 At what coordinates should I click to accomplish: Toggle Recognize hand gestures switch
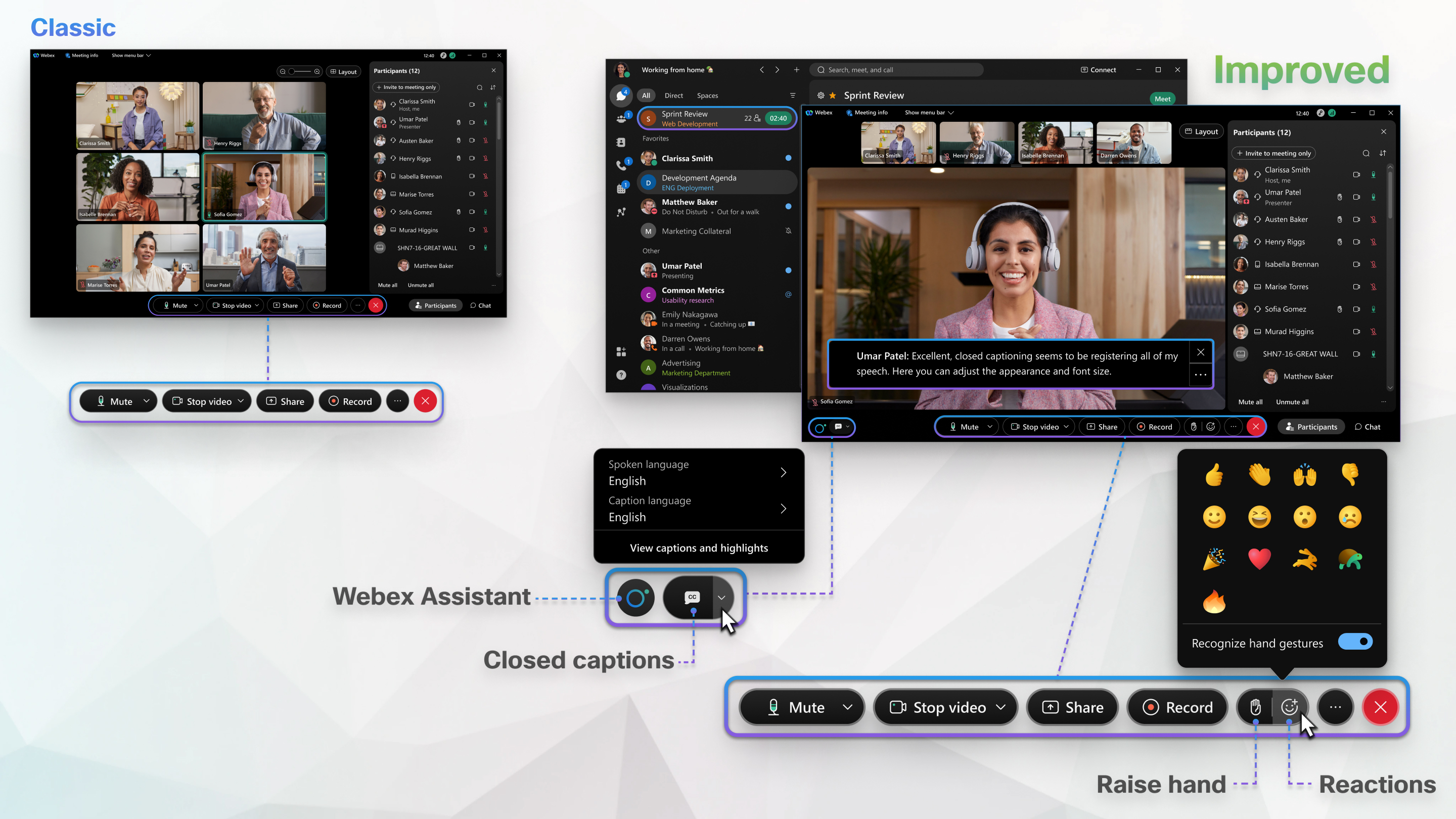tap(1355, 642)
